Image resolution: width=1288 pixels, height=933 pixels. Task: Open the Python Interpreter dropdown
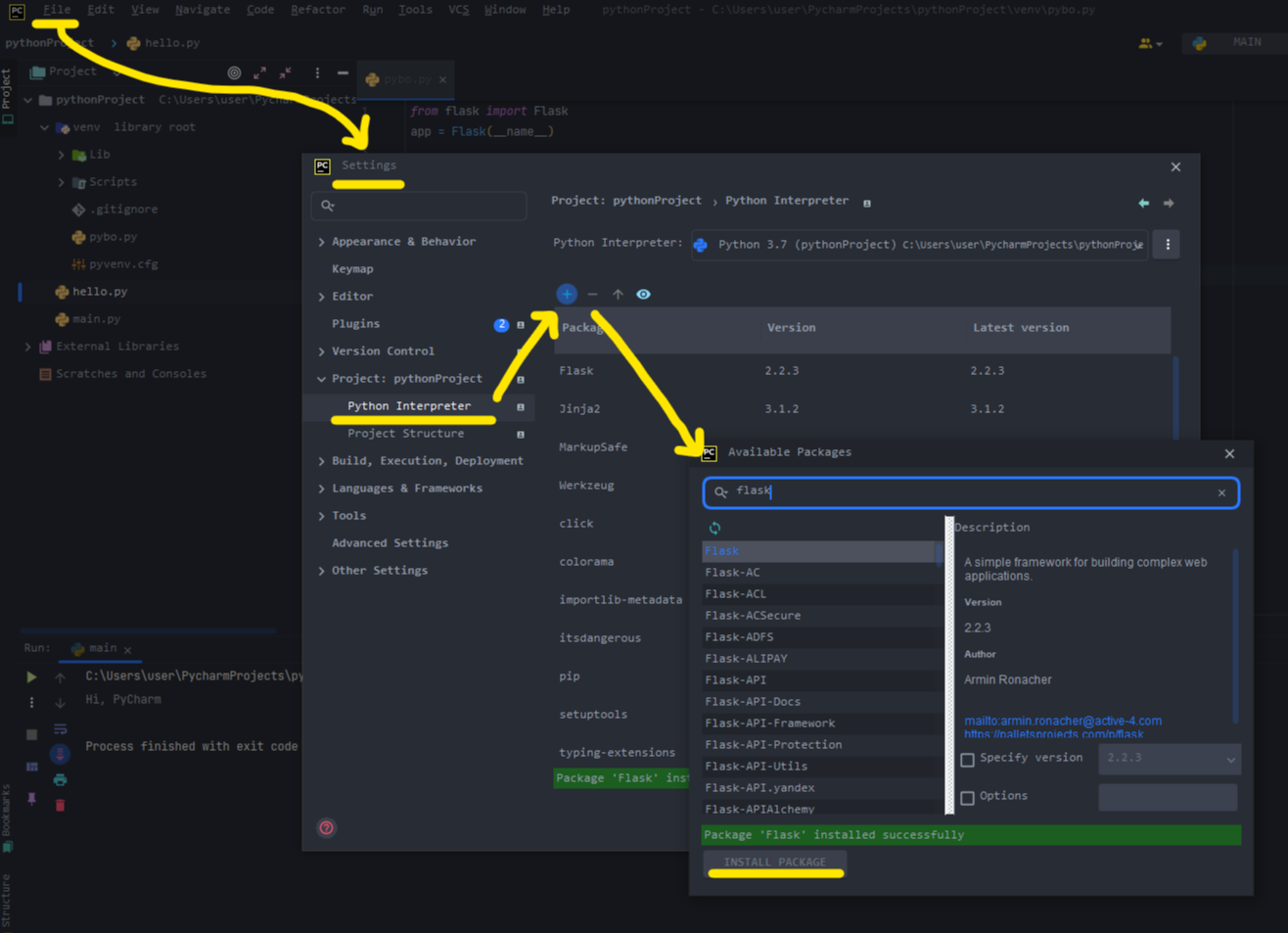(x=920, y=245)
